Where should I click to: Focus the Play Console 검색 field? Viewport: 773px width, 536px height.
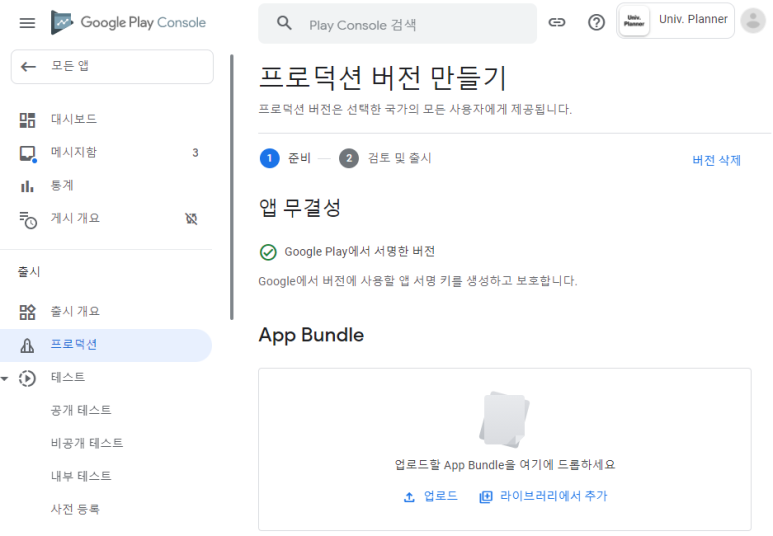(397, 24)
